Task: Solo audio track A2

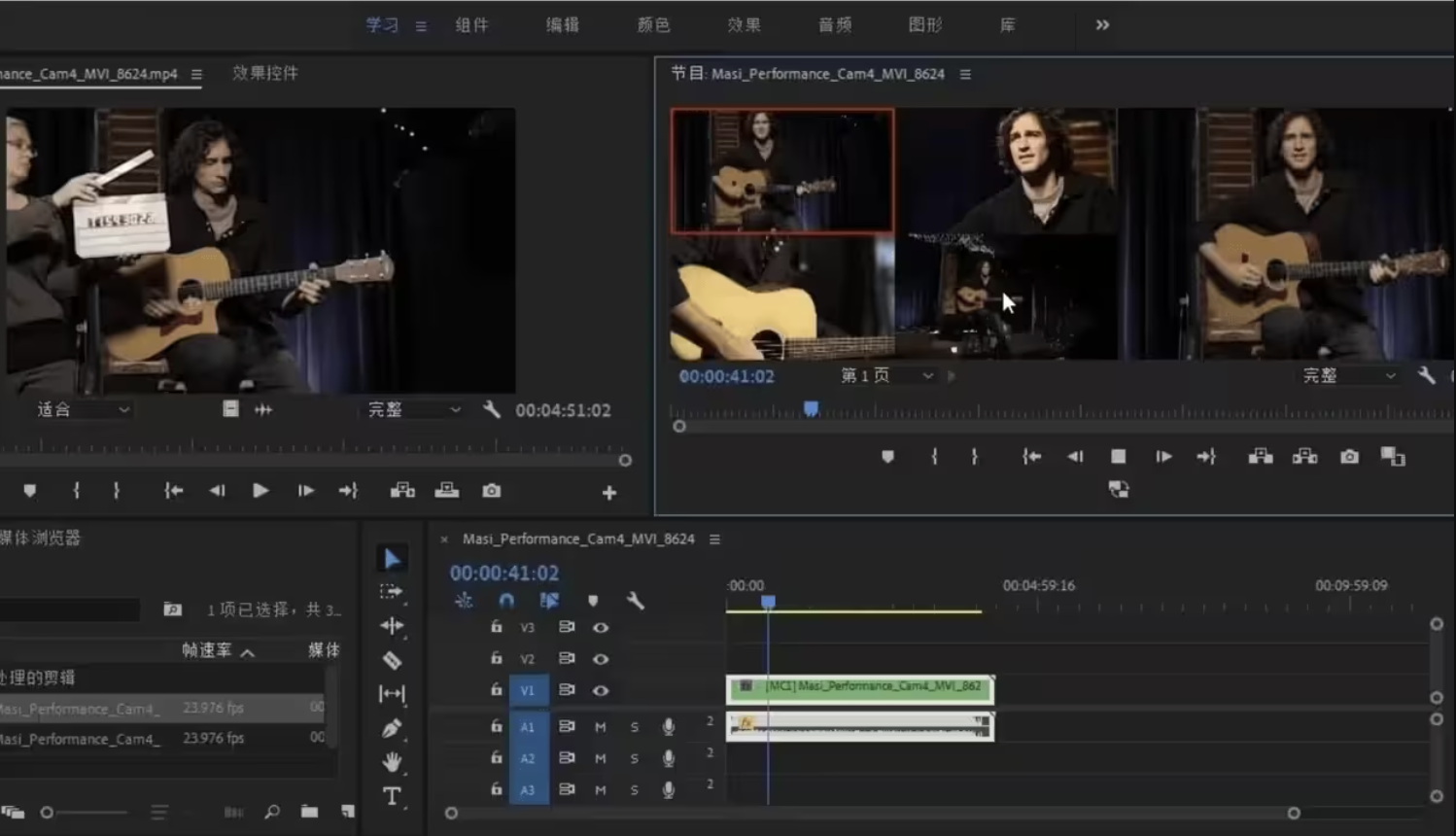Action: (x=635, y=758)
